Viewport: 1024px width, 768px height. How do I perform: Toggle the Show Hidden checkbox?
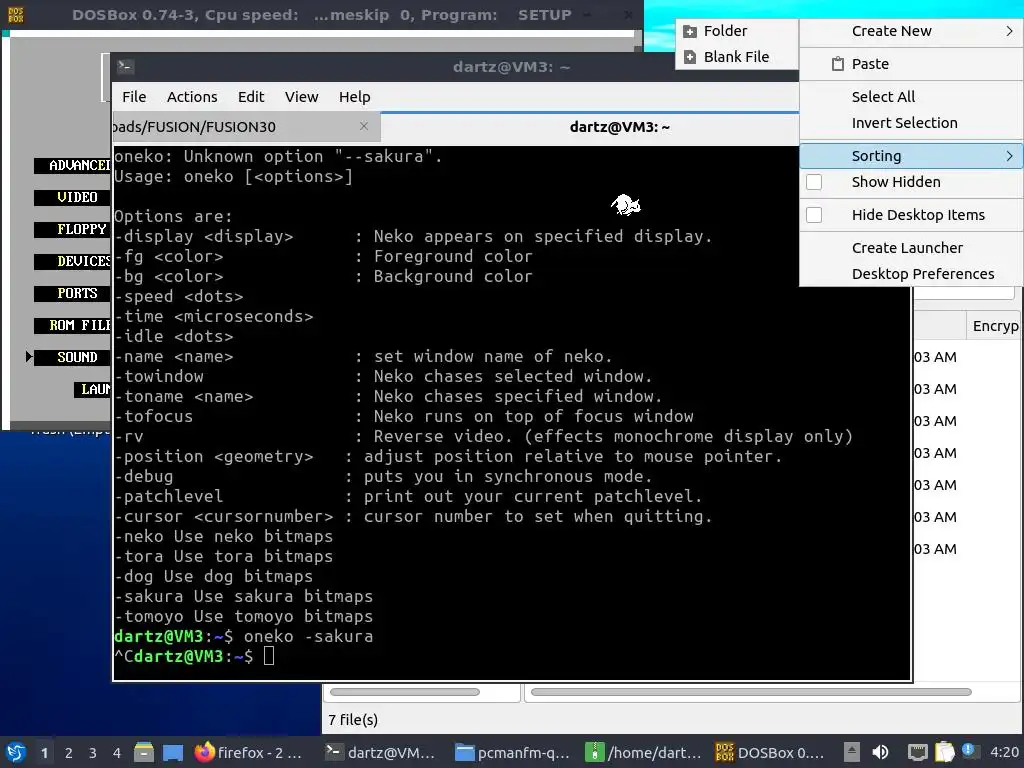[x=814, y=182]
